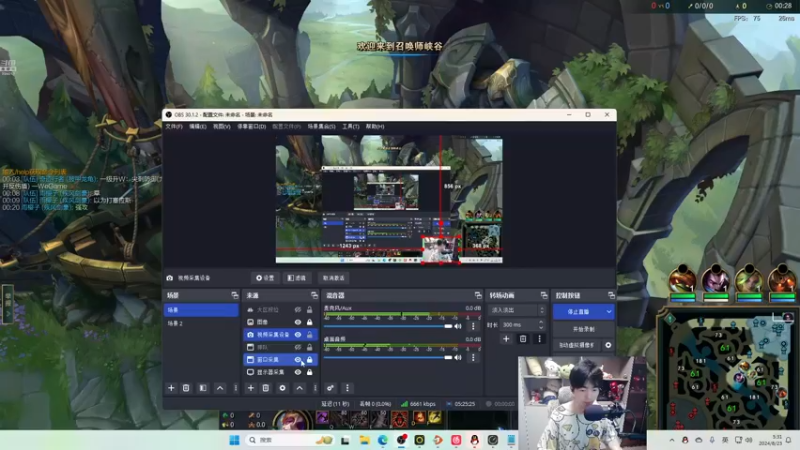Screen dimensions: 800x450
Task: Open scene filters icon in Scenes panel
Action: coord(203,388)
